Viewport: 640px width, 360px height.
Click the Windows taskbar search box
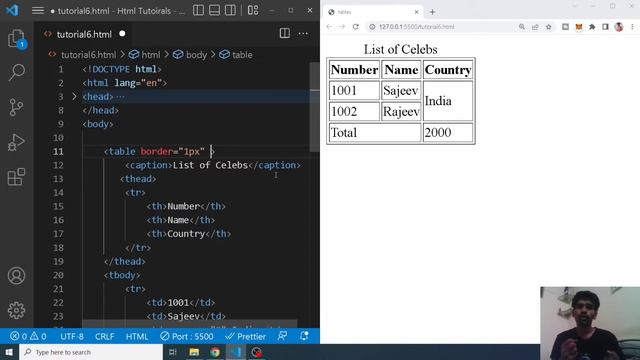91,352
